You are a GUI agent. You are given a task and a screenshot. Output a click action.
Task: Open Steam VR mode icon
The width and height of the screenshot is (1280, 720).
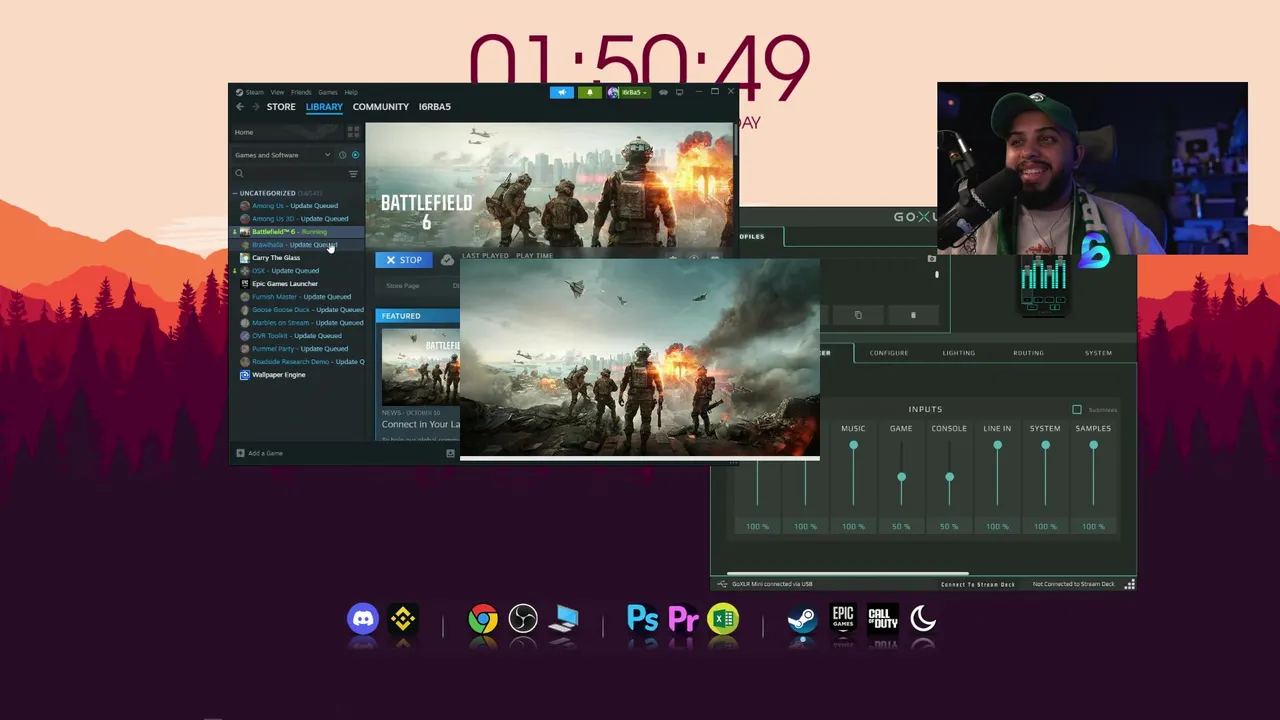point(663,92)
